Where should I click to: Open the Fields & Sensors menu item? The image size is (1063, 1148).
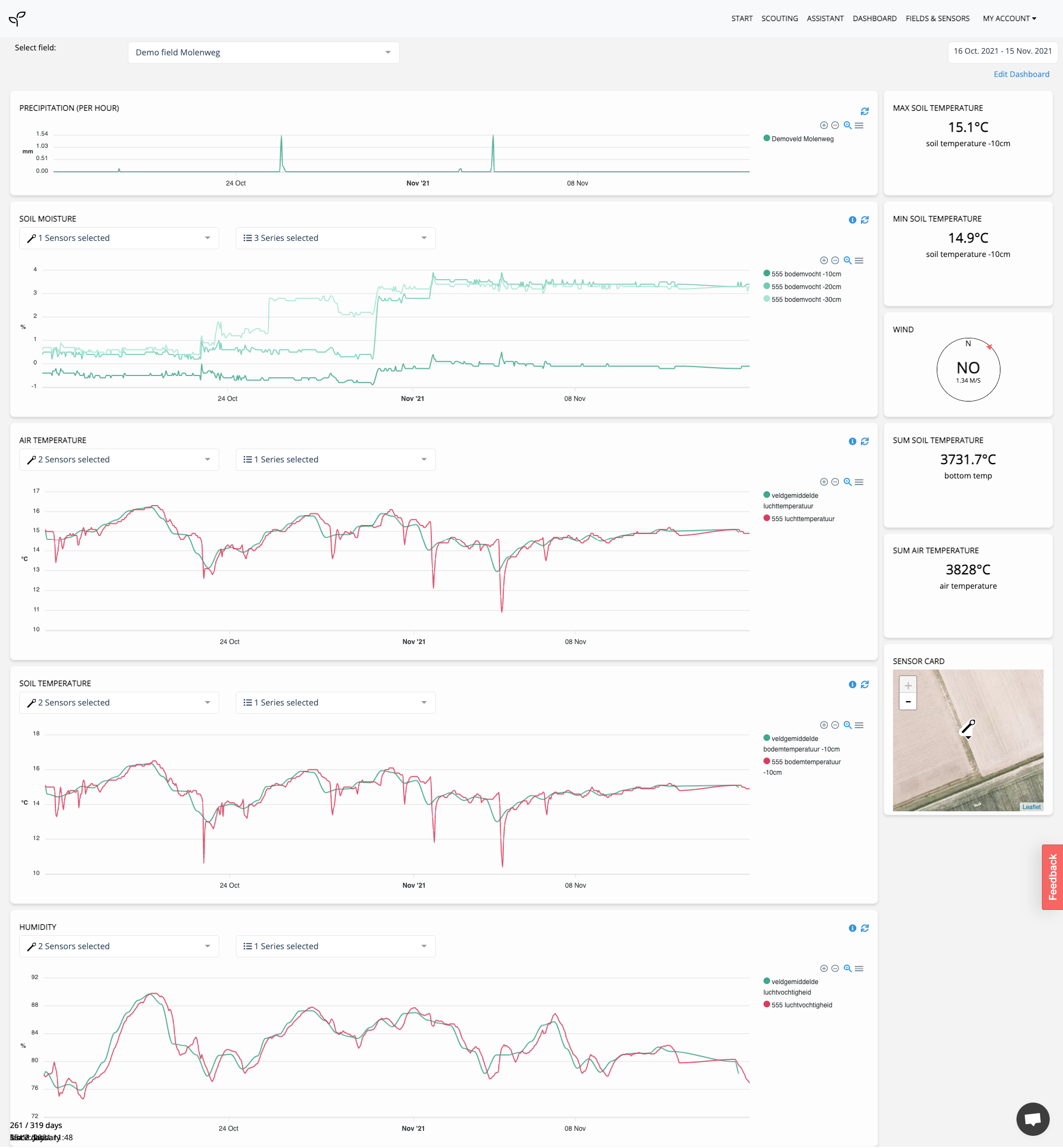[937, 18]
